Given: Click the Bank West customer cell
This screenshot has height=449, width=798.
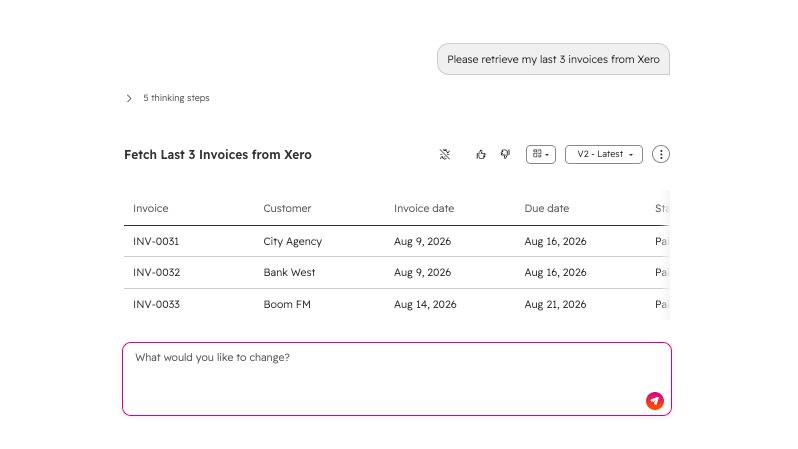Looking at the screenshot, I should [x=289, y=272].
